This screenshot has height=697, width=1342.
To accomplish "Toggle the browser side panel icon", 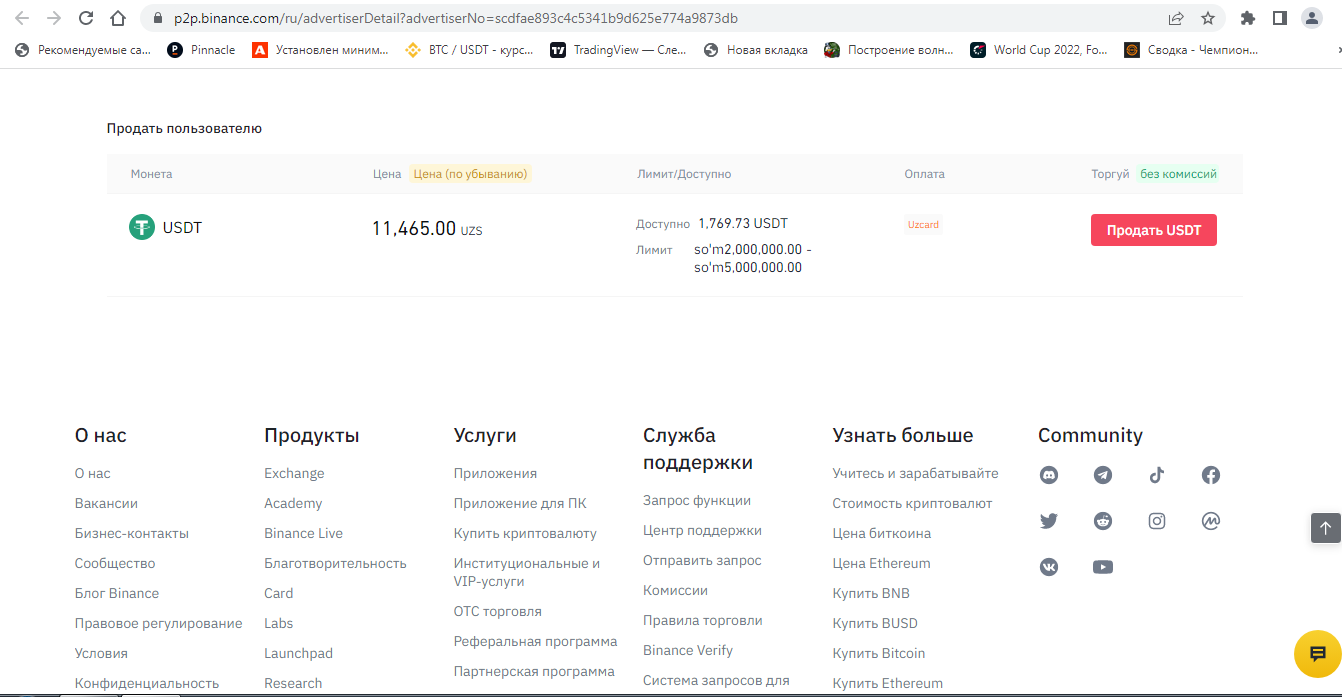I will 1279,18.
